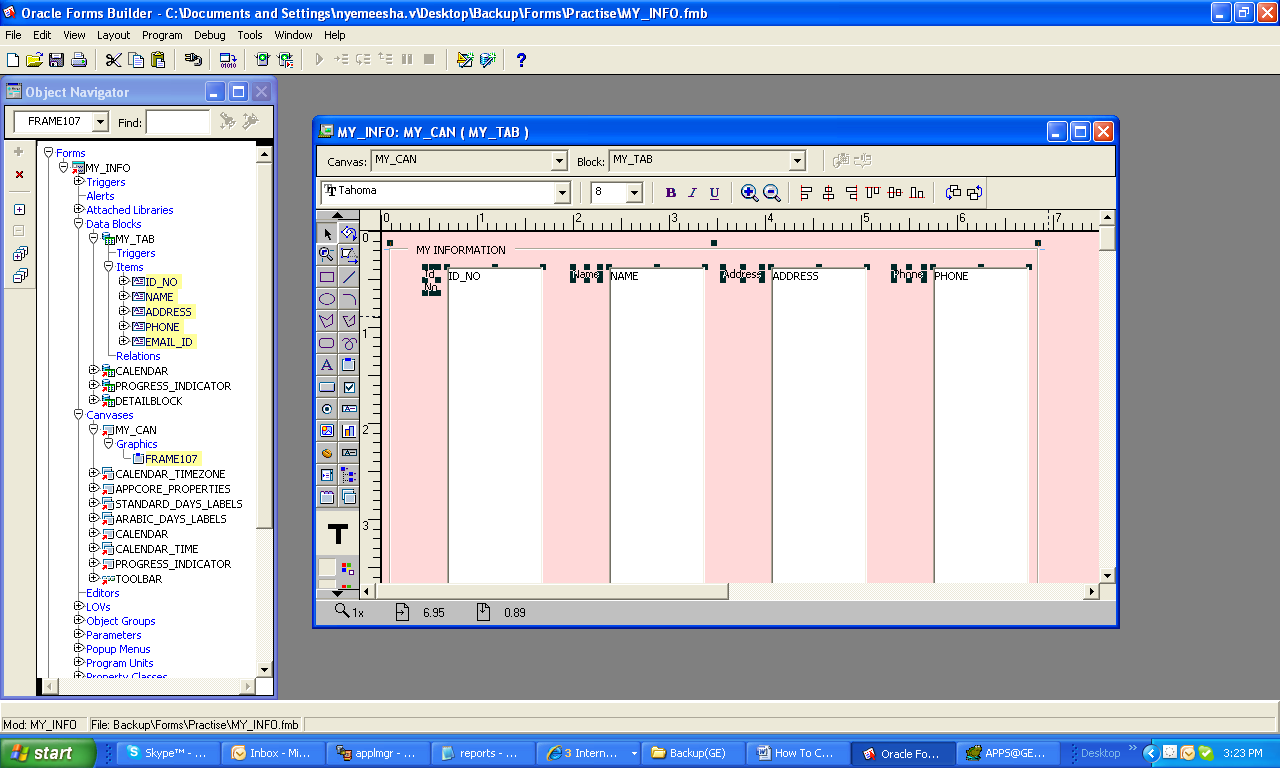The image size is (1280, 768).
Task: Open the Canvas MY_CAN dropdown
Action: (559, 161)
